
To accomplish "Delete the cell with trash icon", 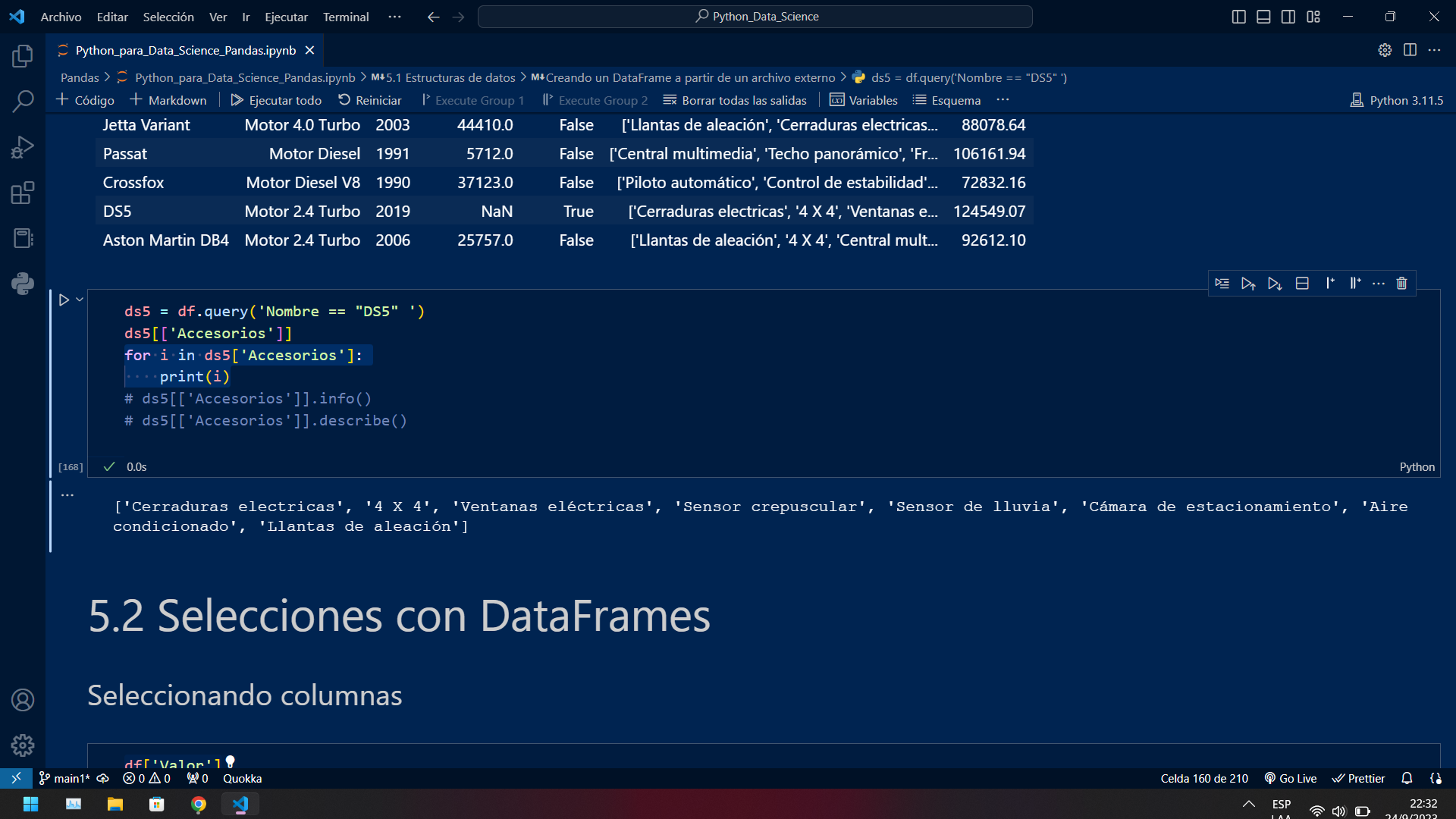I will click(1401, 284).
